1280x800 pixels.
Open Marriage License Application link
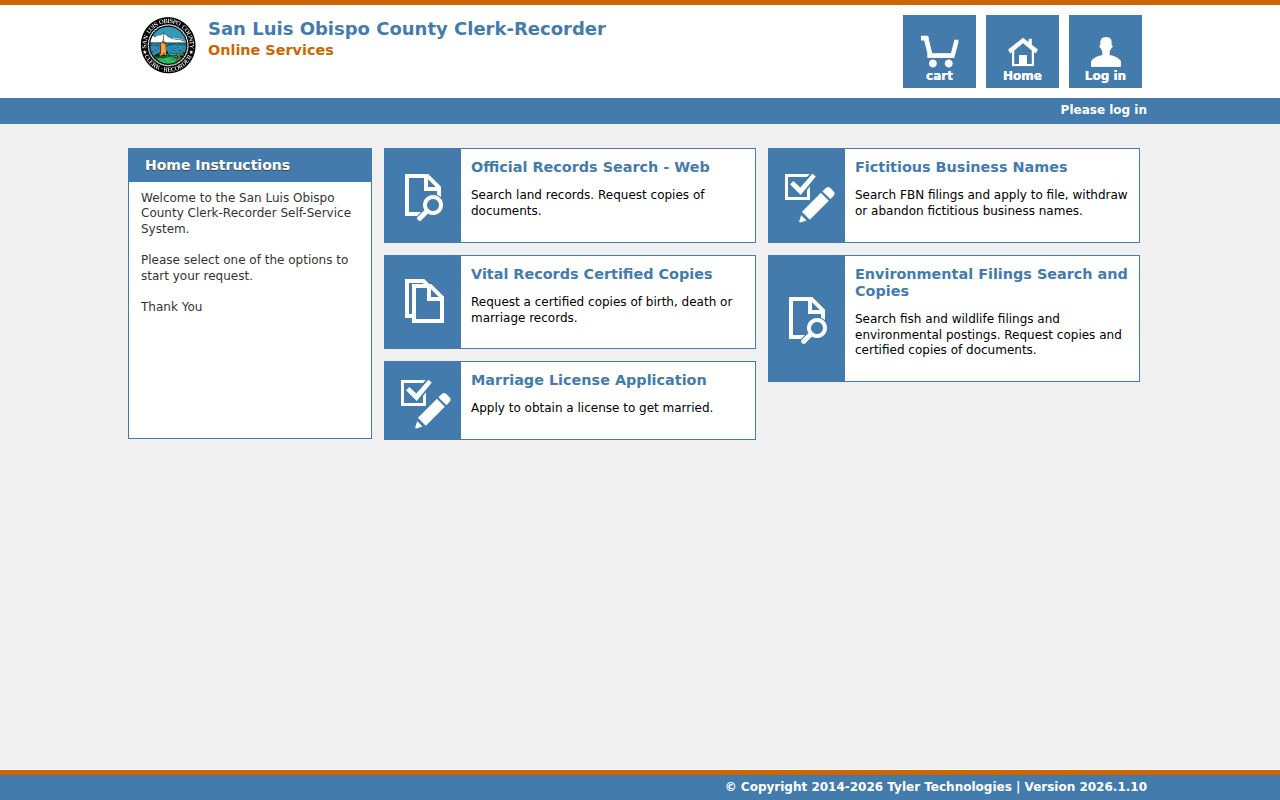point(589,380)
